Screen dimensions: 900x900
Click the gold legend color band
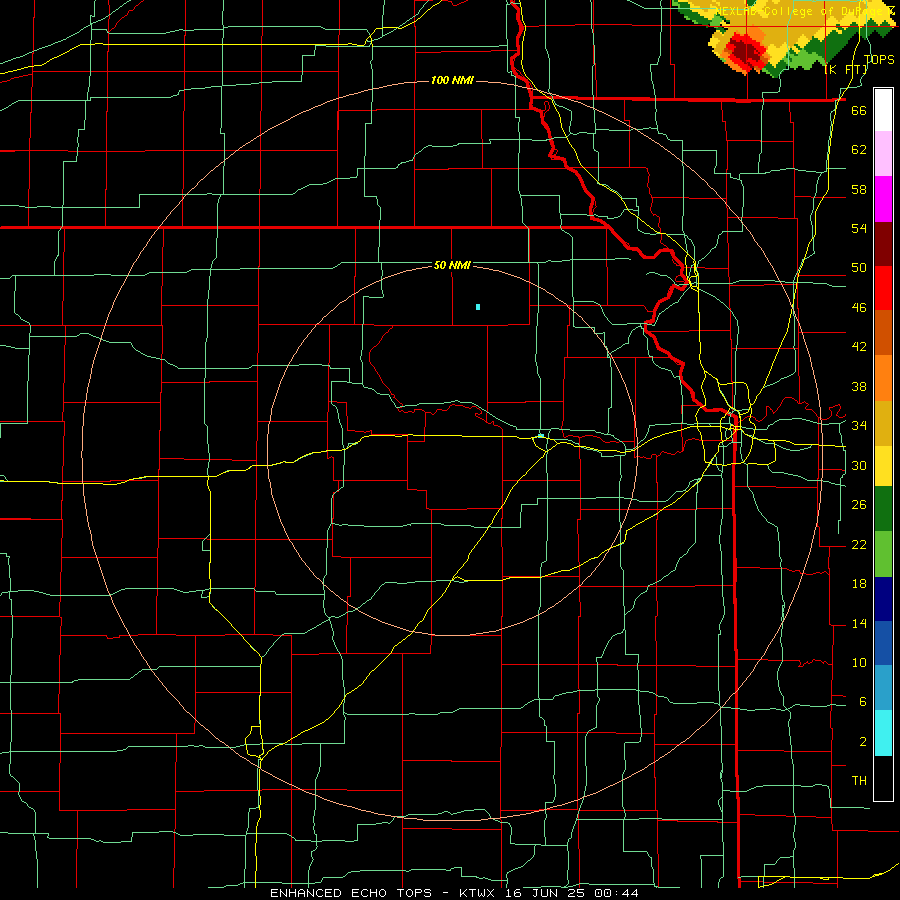click(x=883, y=423)
